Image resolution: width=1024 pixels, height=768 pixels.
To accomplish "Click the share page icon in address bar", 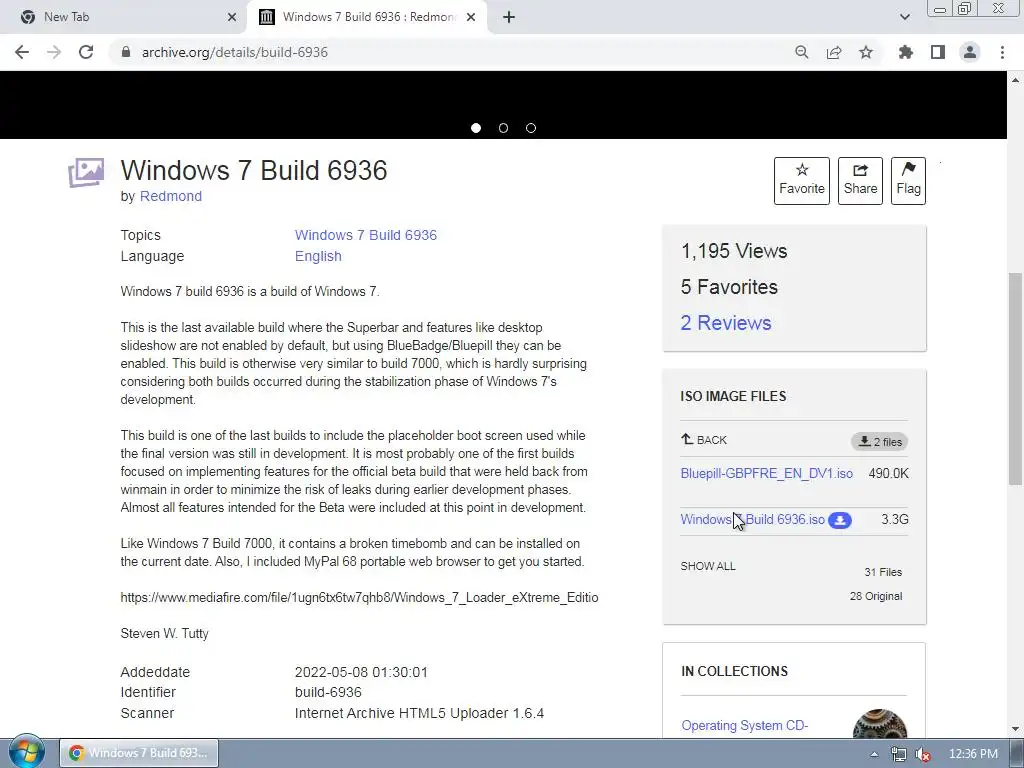I will pos(834,52).
